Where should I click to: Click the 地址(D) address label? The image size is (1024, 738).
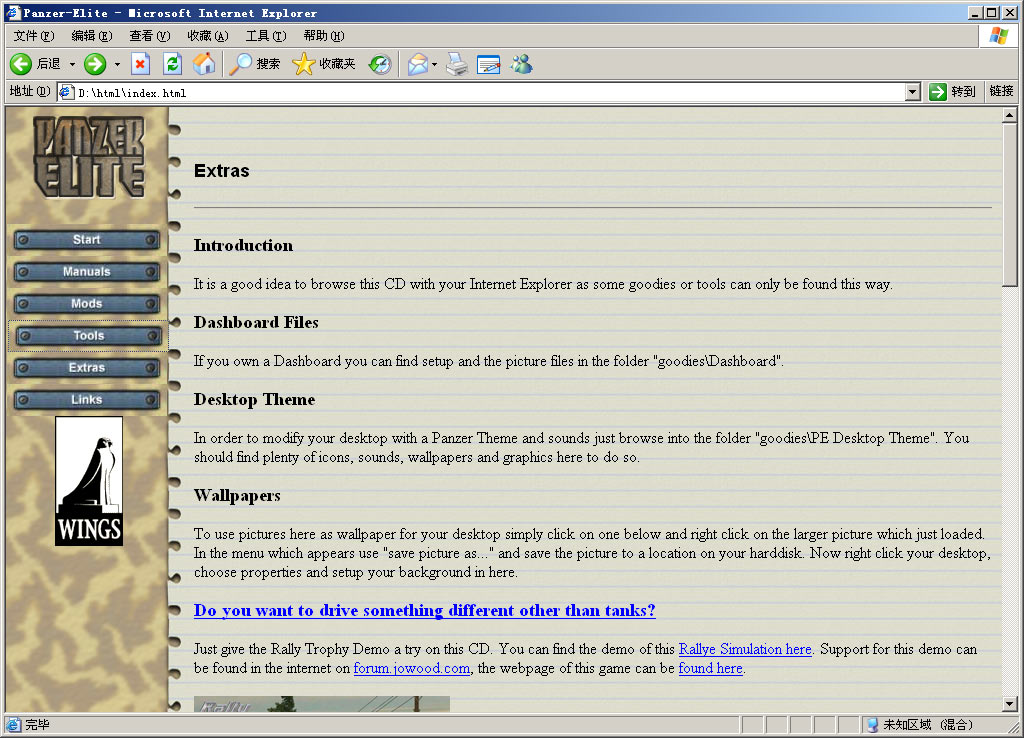[x=29, y=91]
